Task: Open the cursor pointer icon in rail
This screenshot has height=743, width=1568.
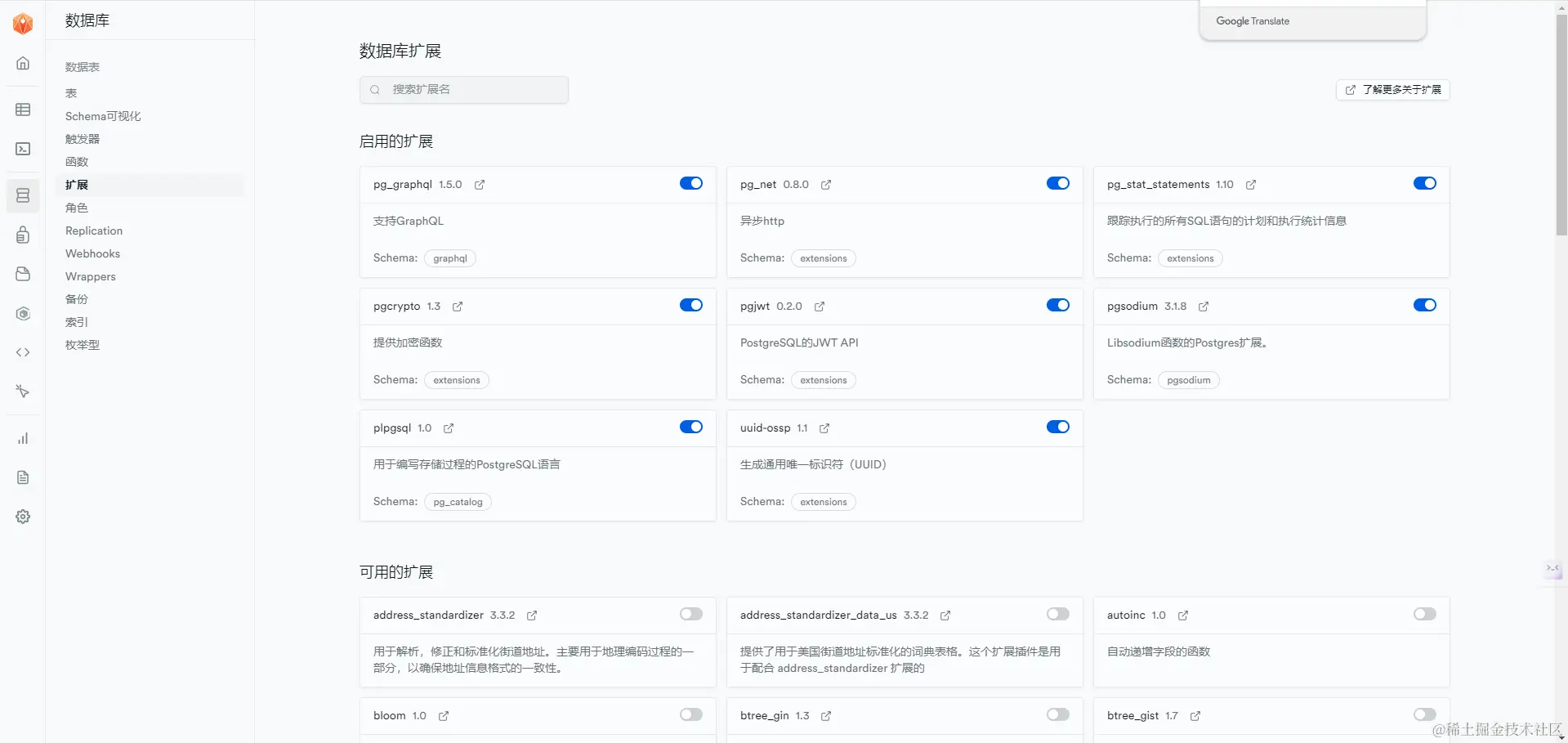Action: [23, 392]
